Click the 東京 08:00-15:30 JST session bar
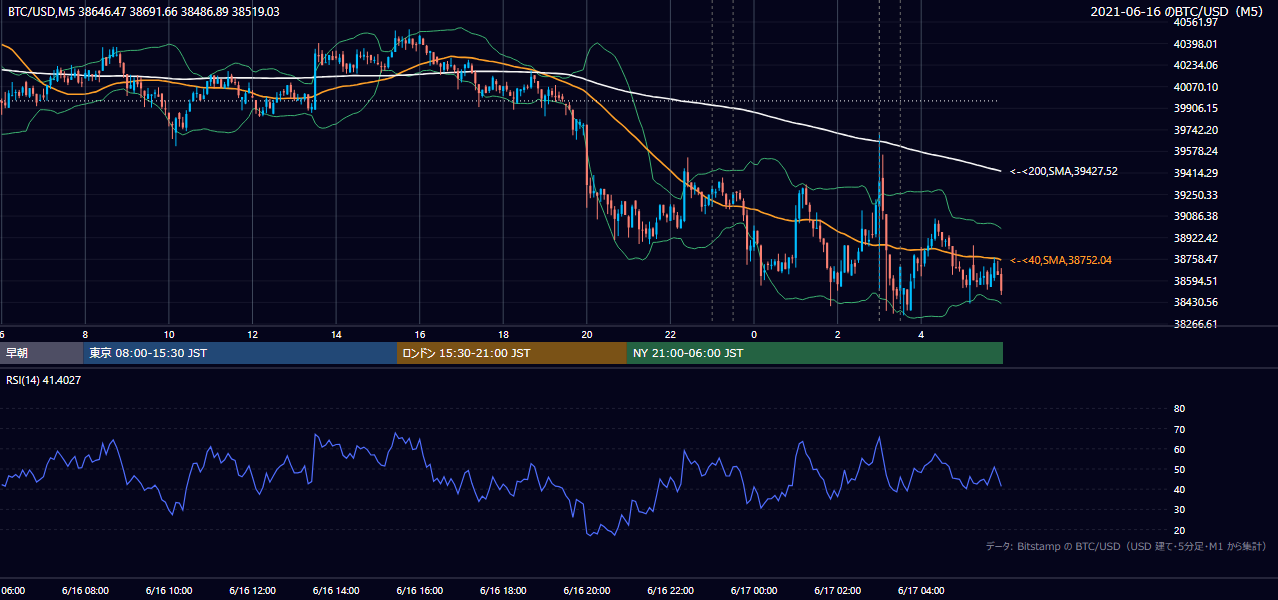This screenshot has height=600, width=1278. pyautogui.click(x=240, y=353)
